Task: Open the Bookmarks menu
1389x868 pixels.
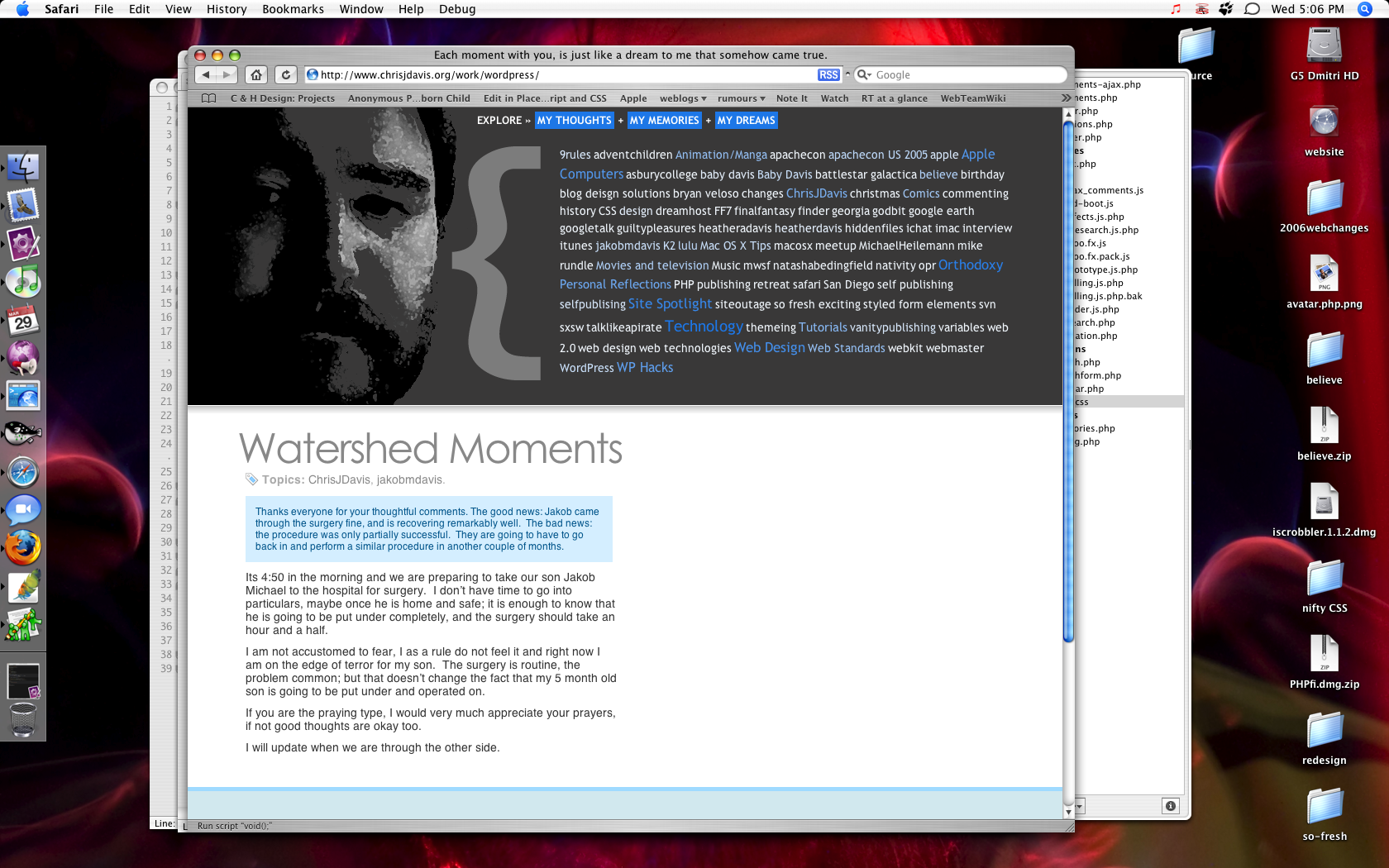Action: [293, 9]
